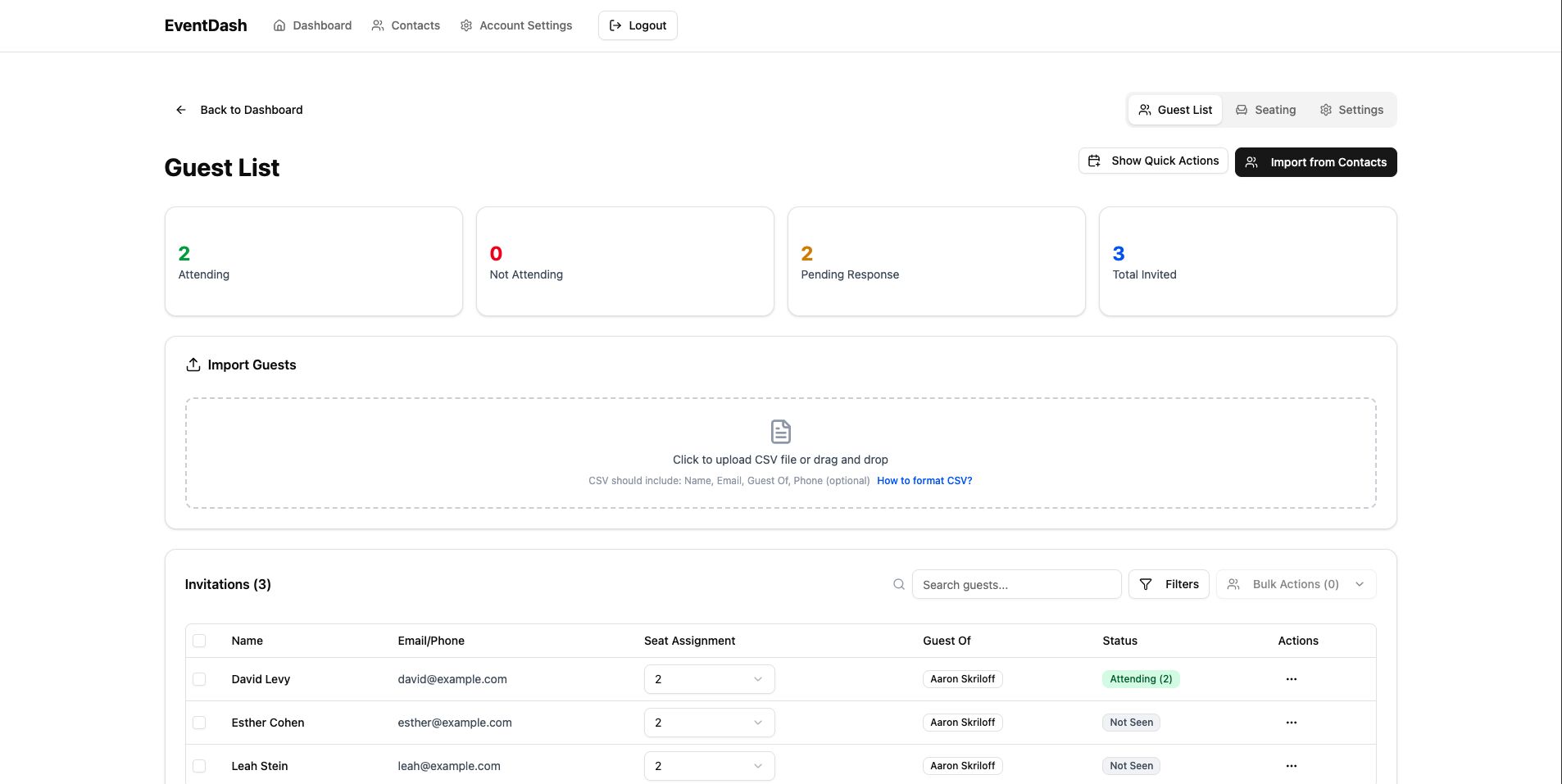Open the How to format CSV link
The width and height of the screenshot is (1562, 784).
tap(924, 481)
